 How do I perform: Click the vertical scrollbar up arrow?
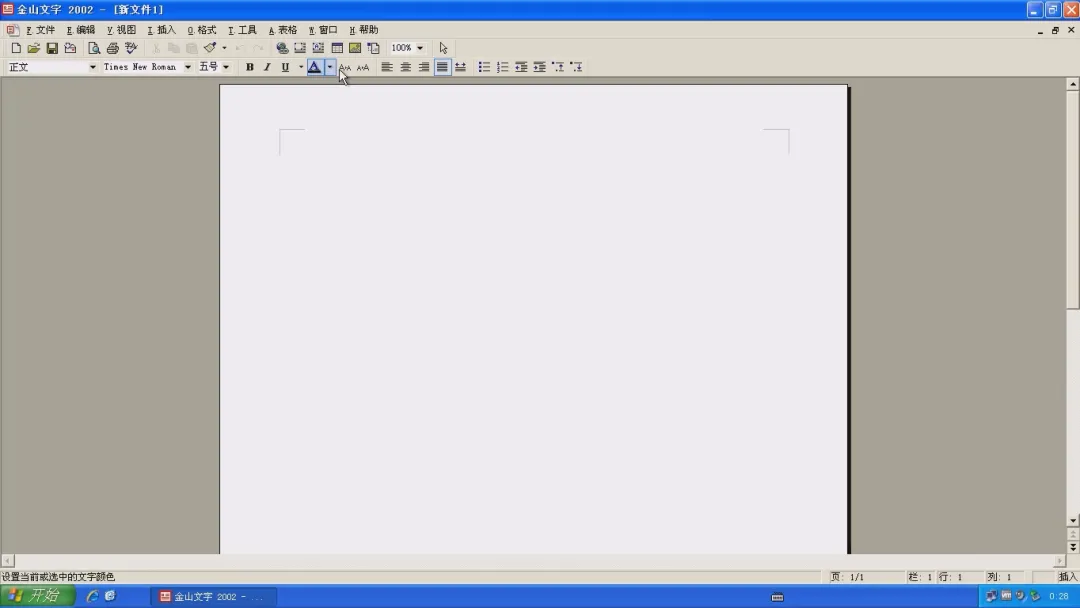(1072, 84)
